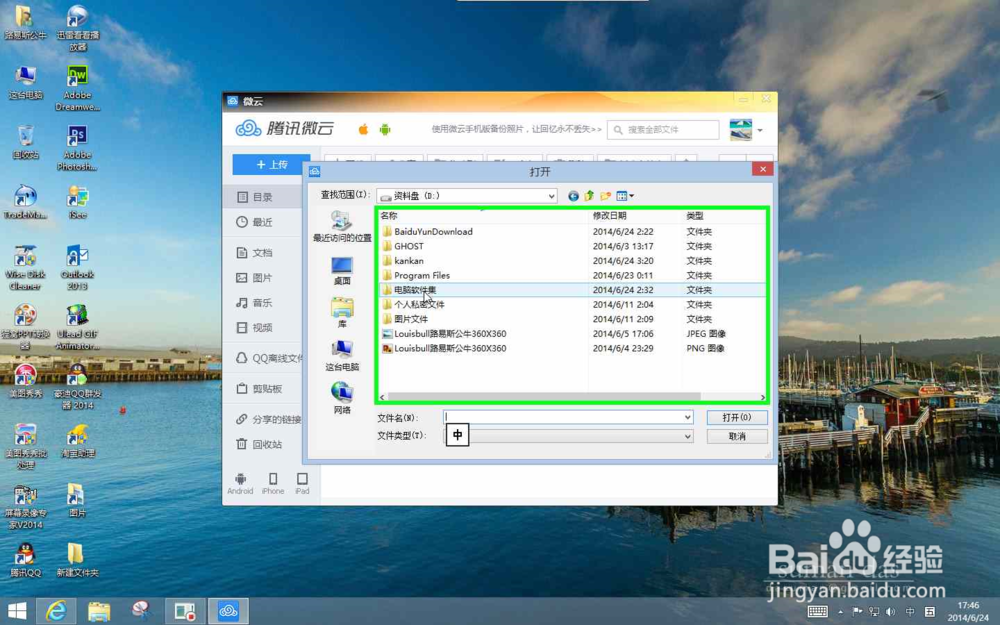The image size is (1000, 625).
Task: Click the Create New Folder icon in dialog
Action: pyautogui.click(x=605, y=196)
